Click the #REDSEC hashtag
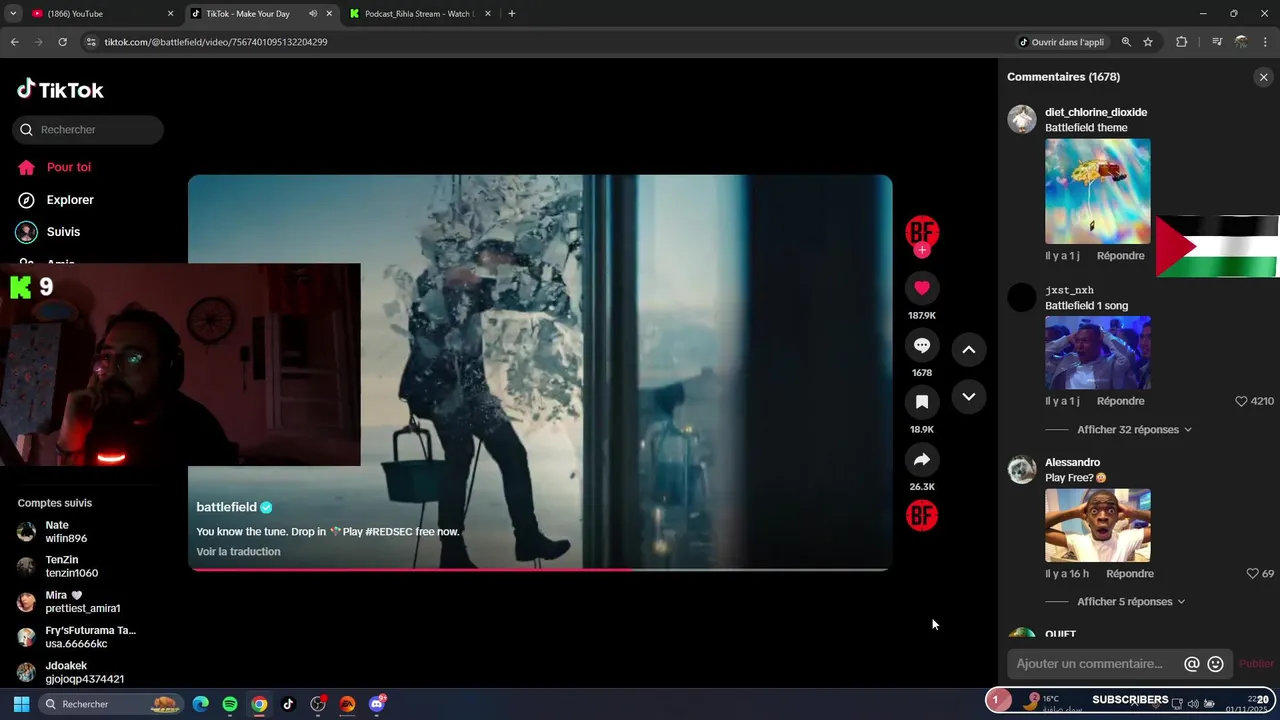1280x720 pixels. [x=388, y=532]
